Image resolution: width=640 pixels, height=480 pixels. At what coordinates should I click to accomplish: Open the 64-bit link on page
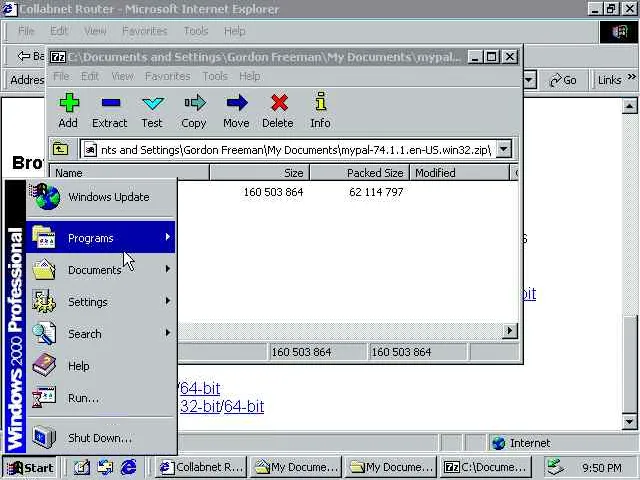pyautogui.click(x=200, y=388)
